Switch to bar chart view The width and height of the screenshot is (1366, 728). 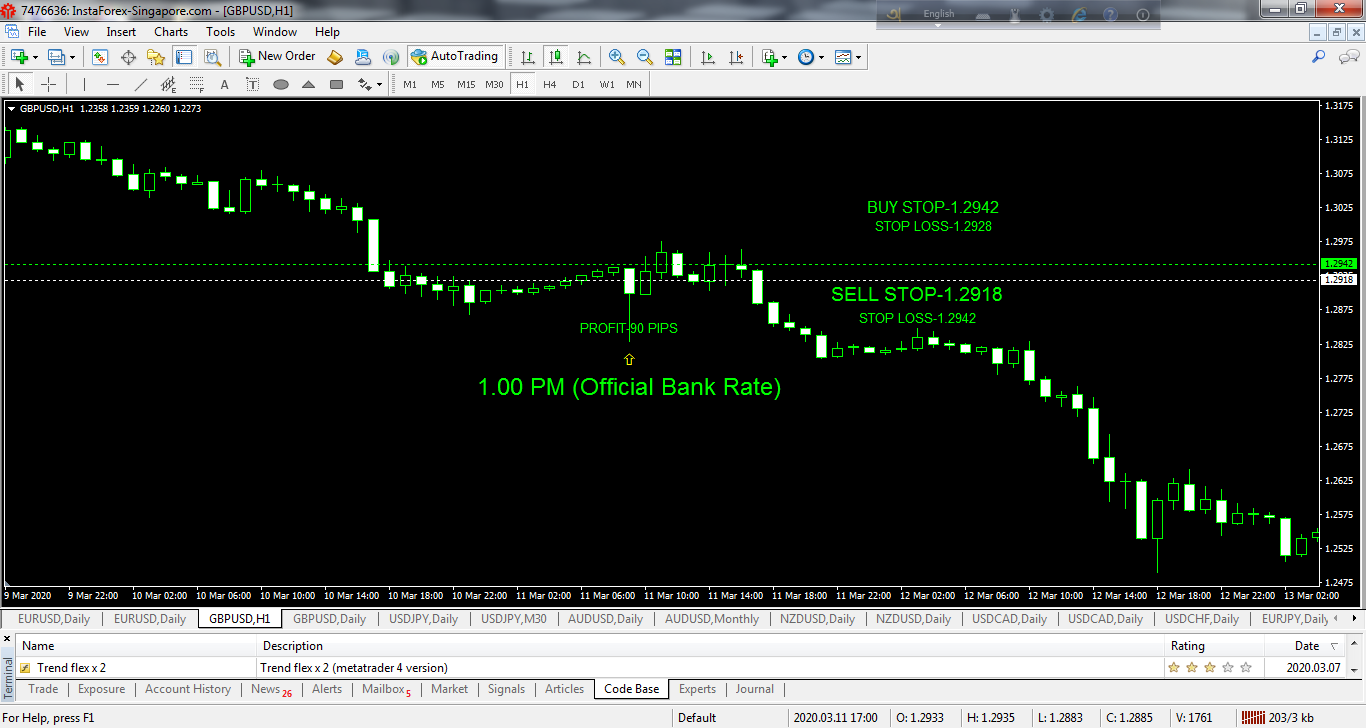(x=528, y=57)
